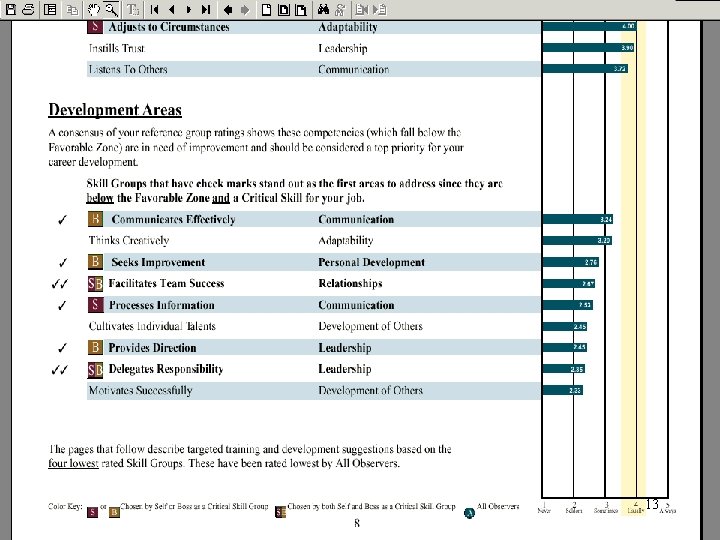
Task: Click 'Adaptability' beside Thinks Creatively
Action: [346, 241]
